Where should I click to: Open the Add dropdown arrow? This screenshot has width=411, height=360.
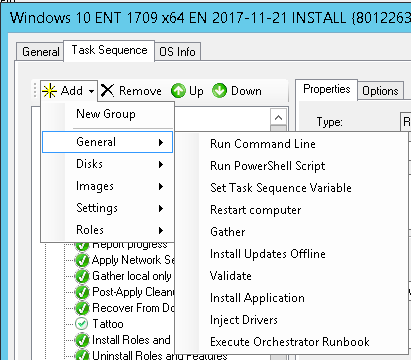tap(91, 91)
